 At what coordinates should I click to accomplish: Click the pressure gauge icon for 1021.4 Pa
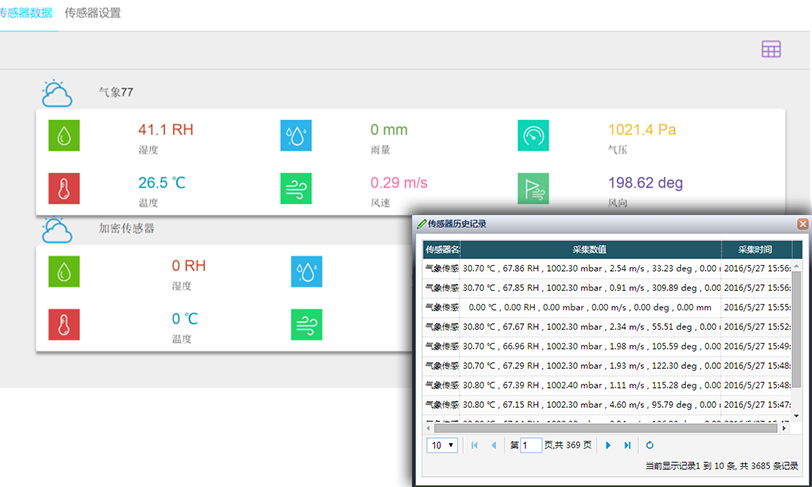click(x=533, y=135)
